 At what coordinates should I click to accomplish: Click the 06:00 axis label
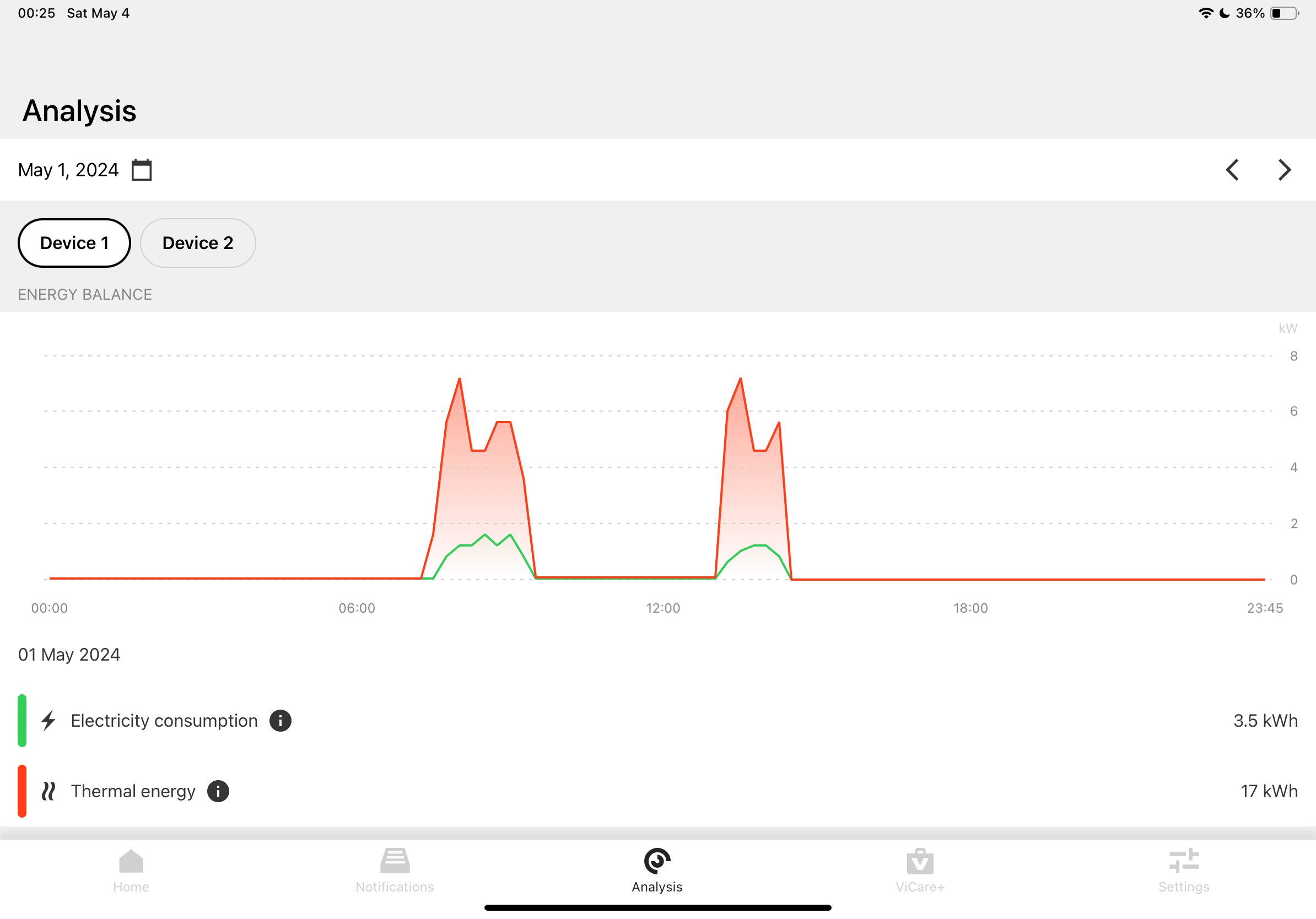pos(357,608)
